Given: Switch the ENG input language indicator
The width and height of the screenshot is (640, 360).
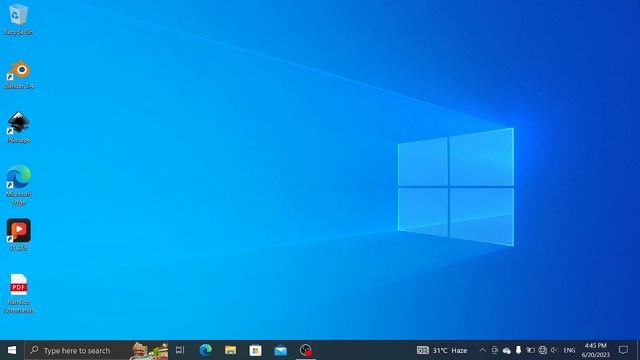Looking at the screenshot, I should tap(569, 350).
